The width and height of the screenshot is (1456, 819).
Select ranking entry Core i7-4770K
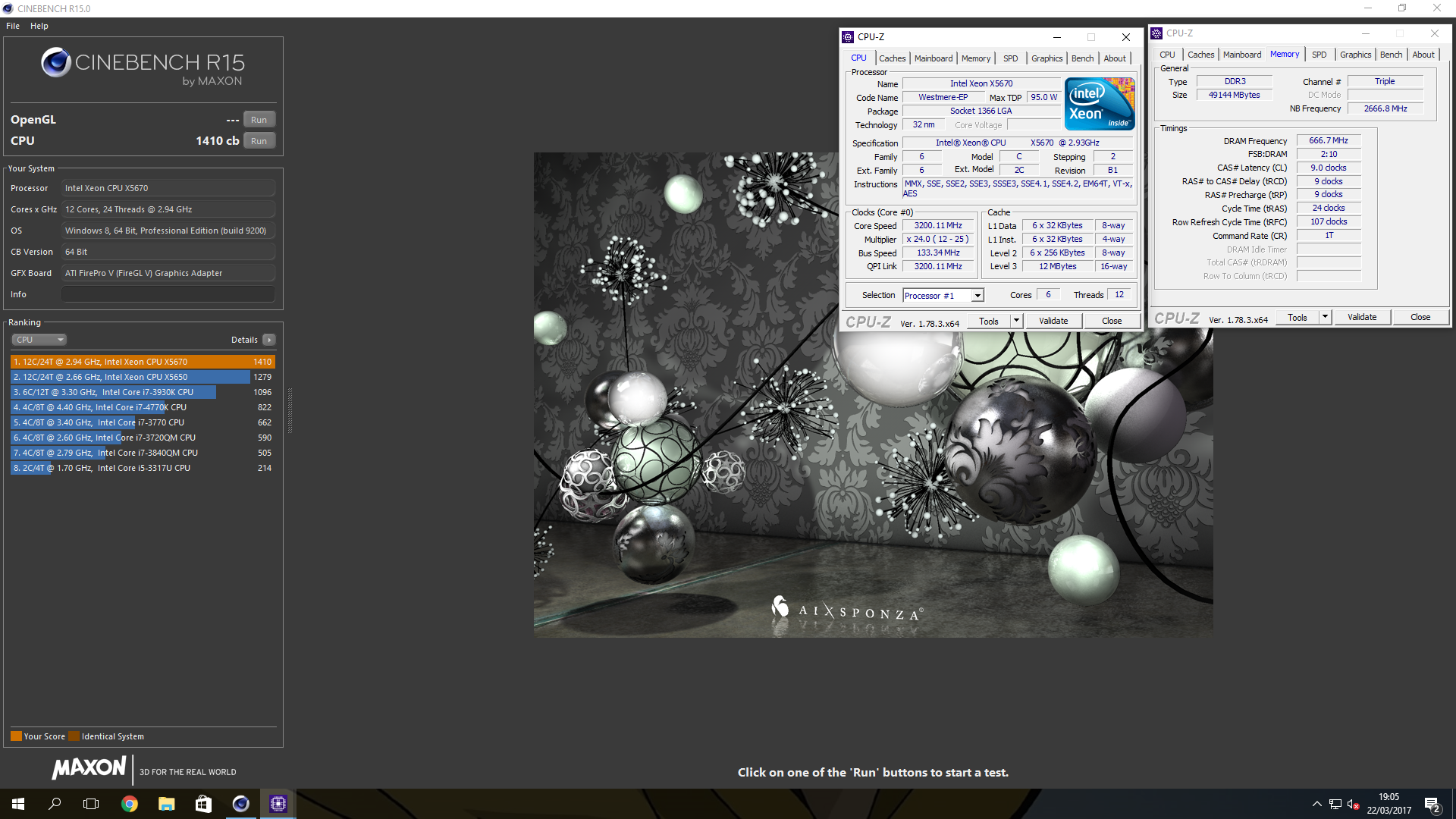[143, 407]
